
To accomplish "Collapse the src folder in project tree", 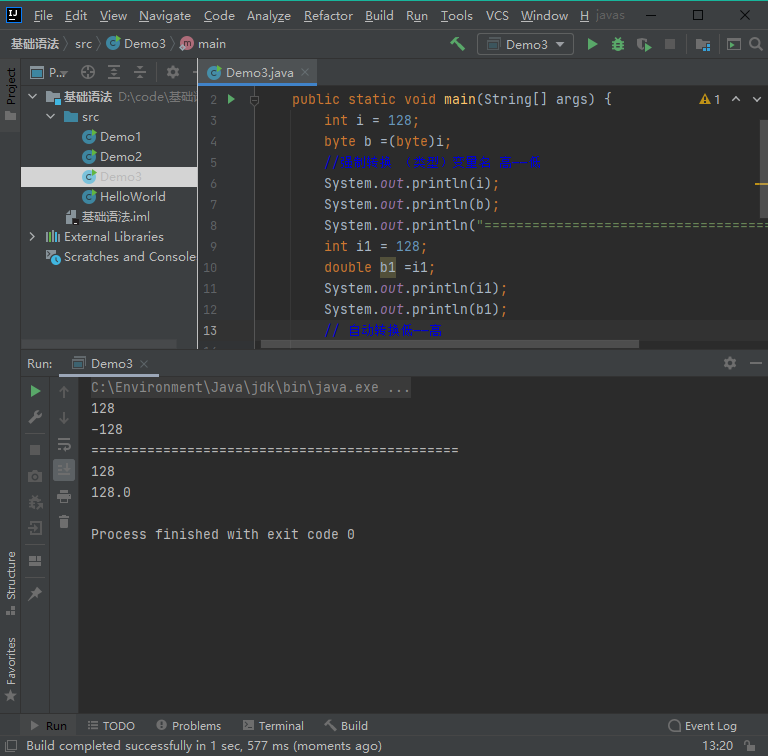I will click(x=50, y=117).
